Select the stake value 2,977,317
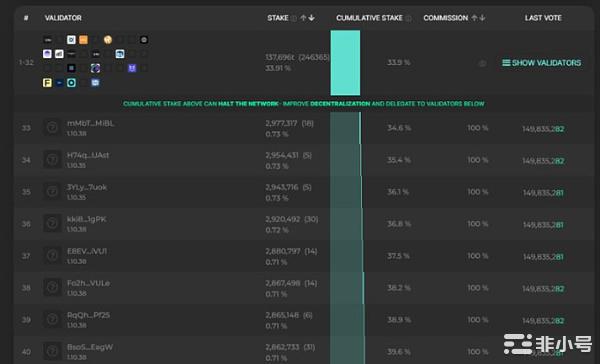The width and height of the screenshot is (600, 364). click(x=281, y=123)
